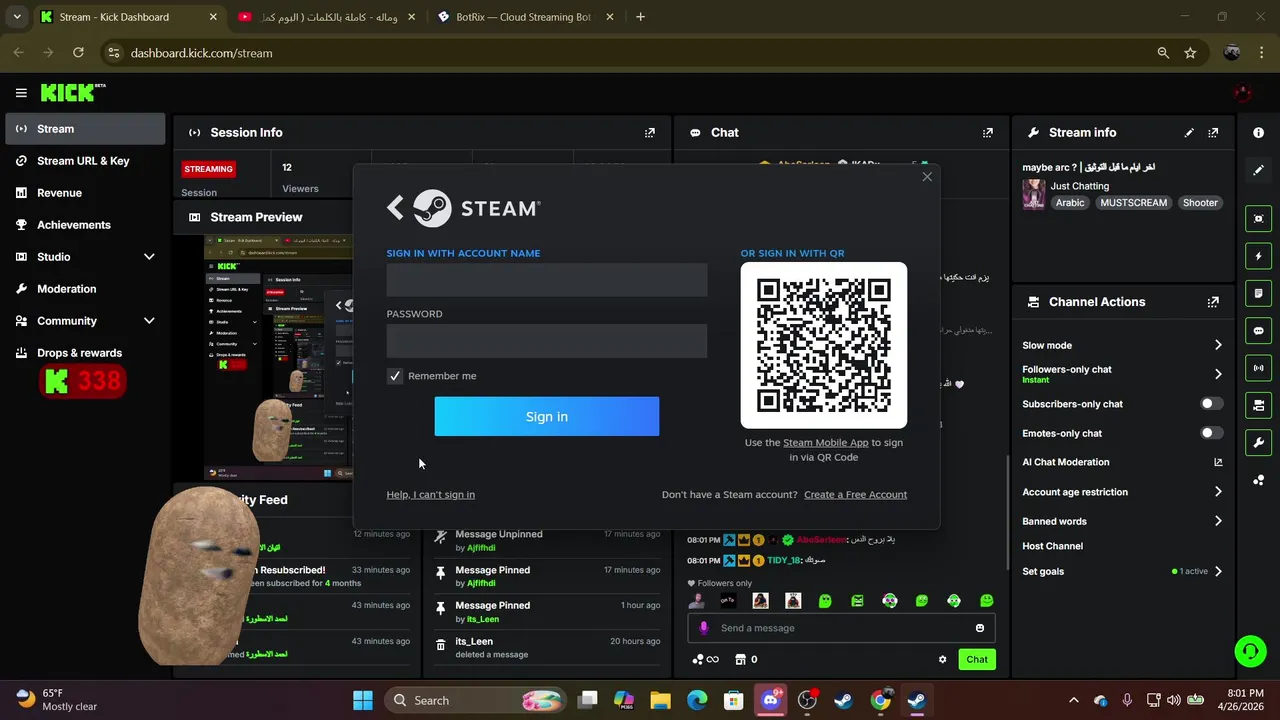Open Moderation in the sidebar

[x=85, y=289]
